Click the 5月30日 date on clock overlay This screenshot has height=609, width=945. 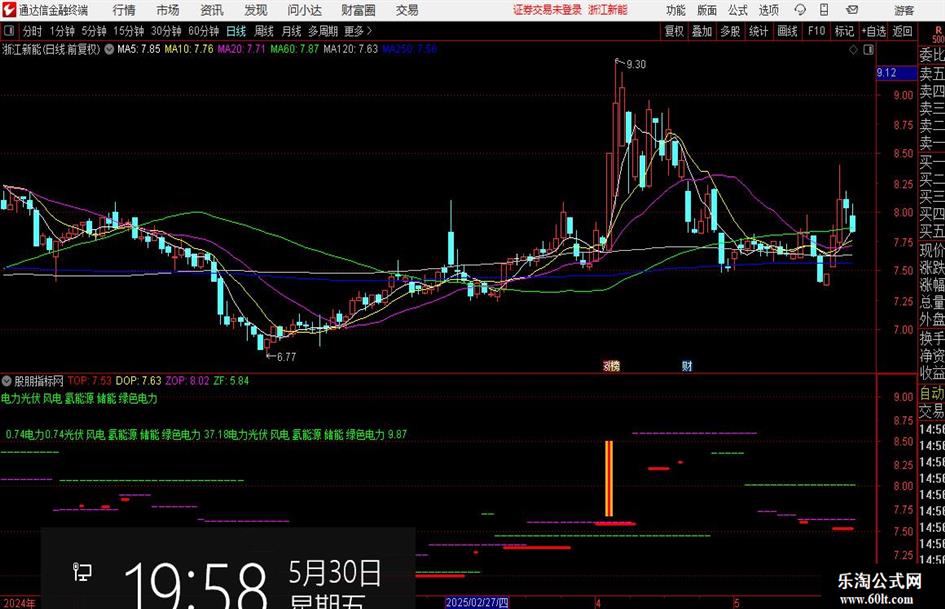[x=334, y=573]
